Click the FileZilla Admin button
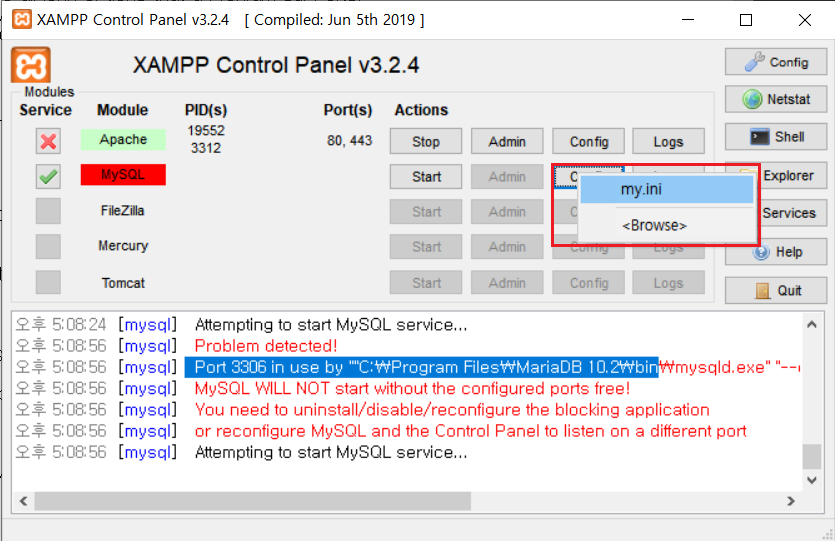The width and height of the screenshot is (835, 541). click(x=507, y=212)
